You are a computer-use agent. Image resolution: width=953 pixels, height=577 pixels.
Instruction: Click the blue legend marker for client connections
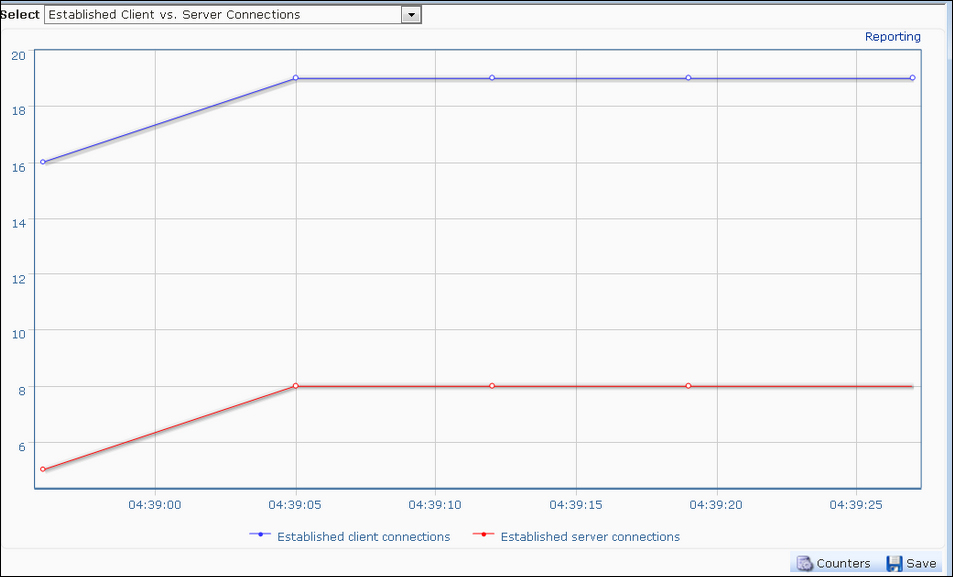coord(260,534)
